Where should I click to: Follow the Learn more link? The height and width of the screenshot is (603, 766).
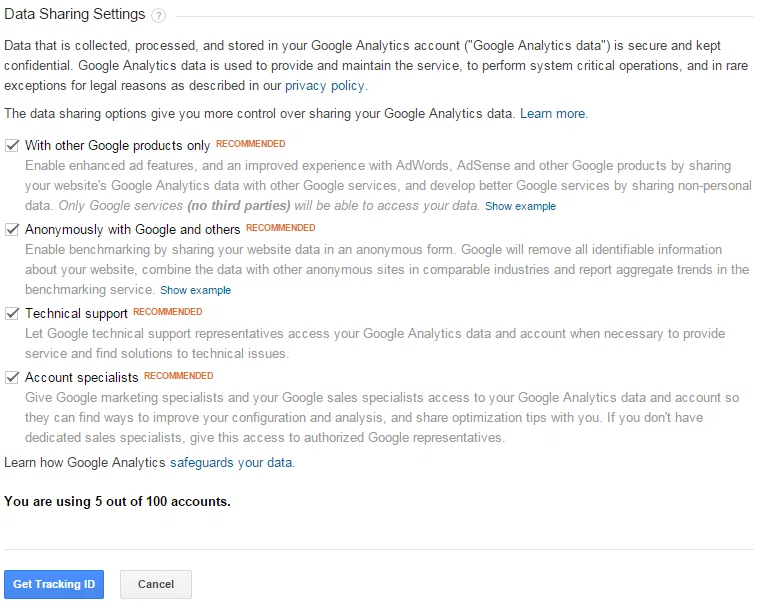click(x=553, y=113)
